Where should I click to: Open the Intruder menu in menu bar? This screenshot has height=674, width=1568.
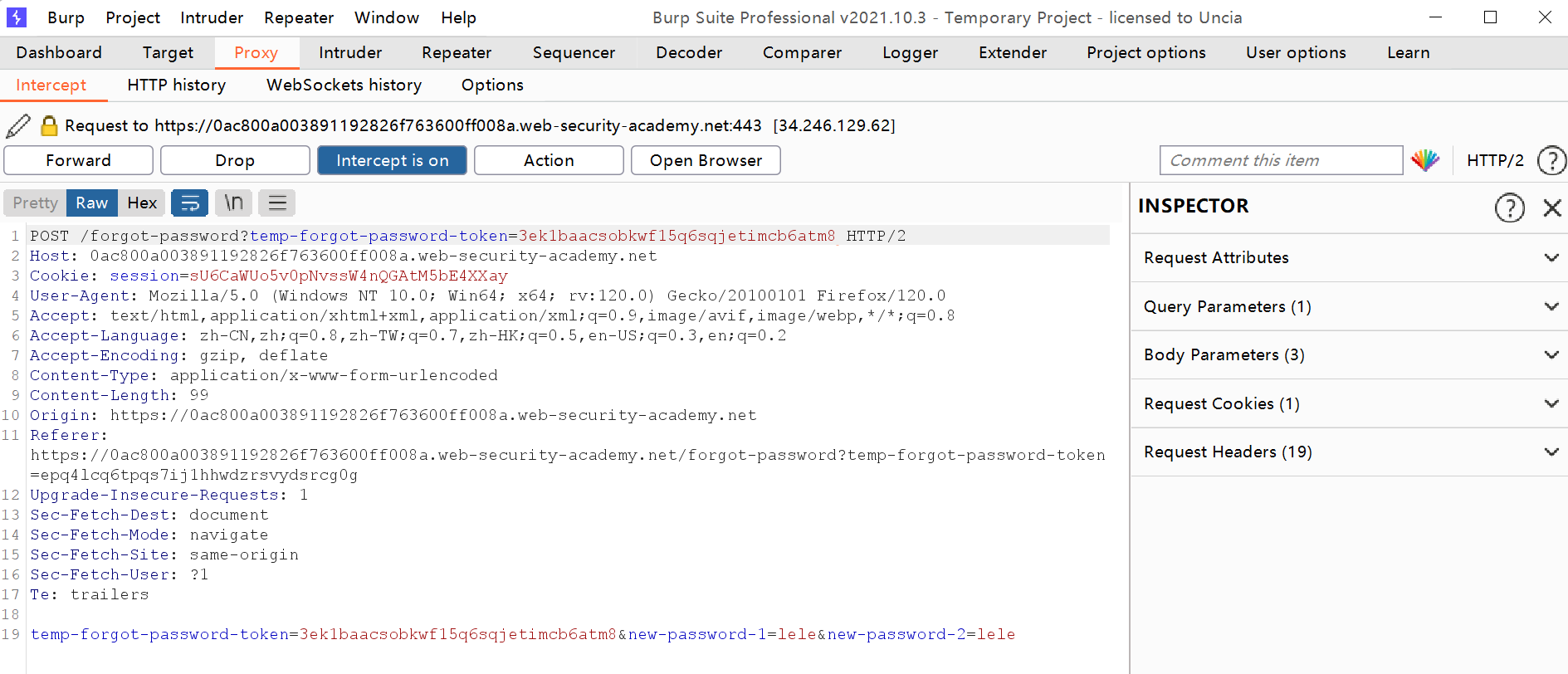[x=212, y=17]
